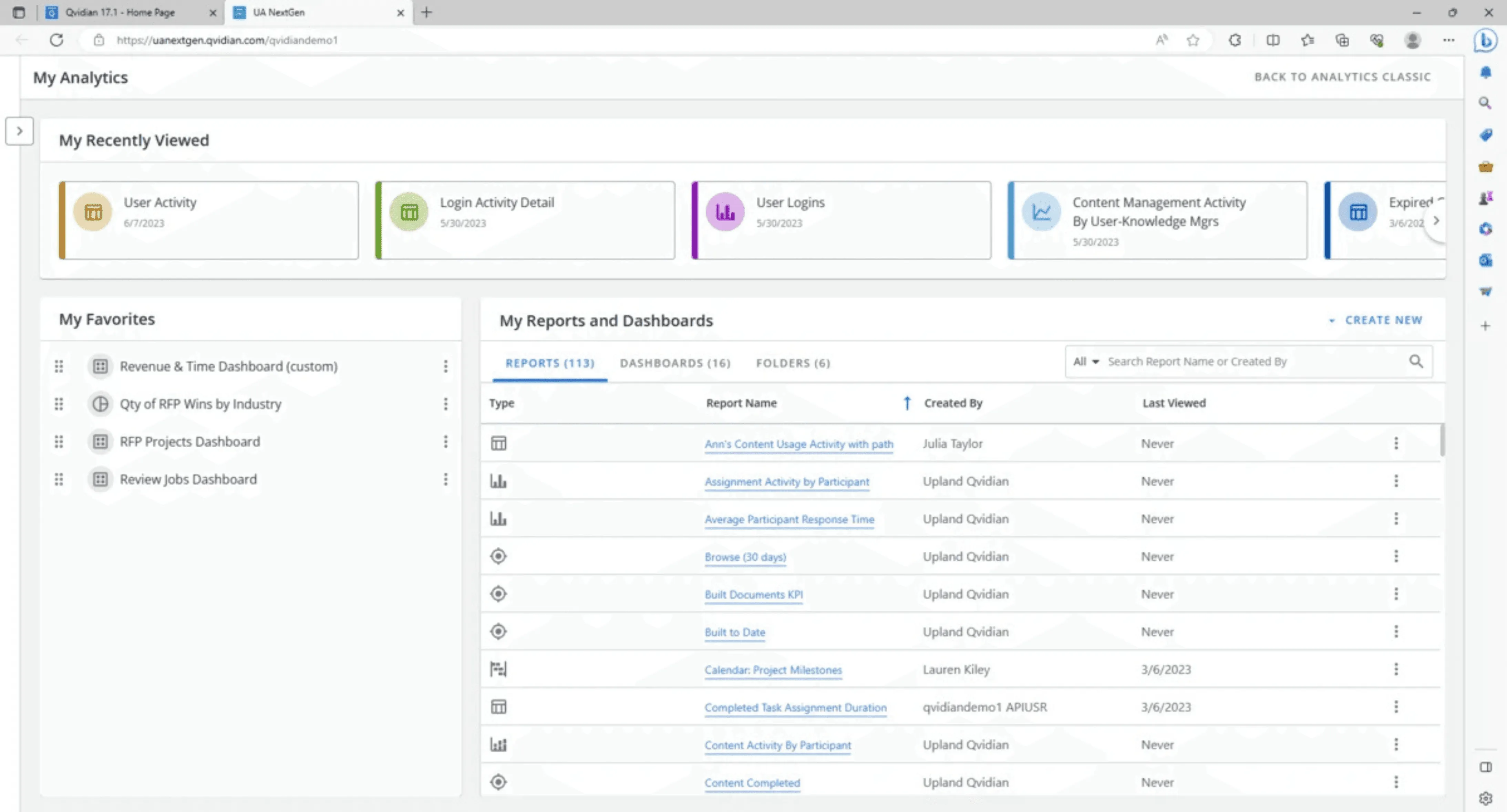Open the User Activity recently viewed card icon
Image resolution: width=1507 pixels, height=812 pixels.
point(92,212)
